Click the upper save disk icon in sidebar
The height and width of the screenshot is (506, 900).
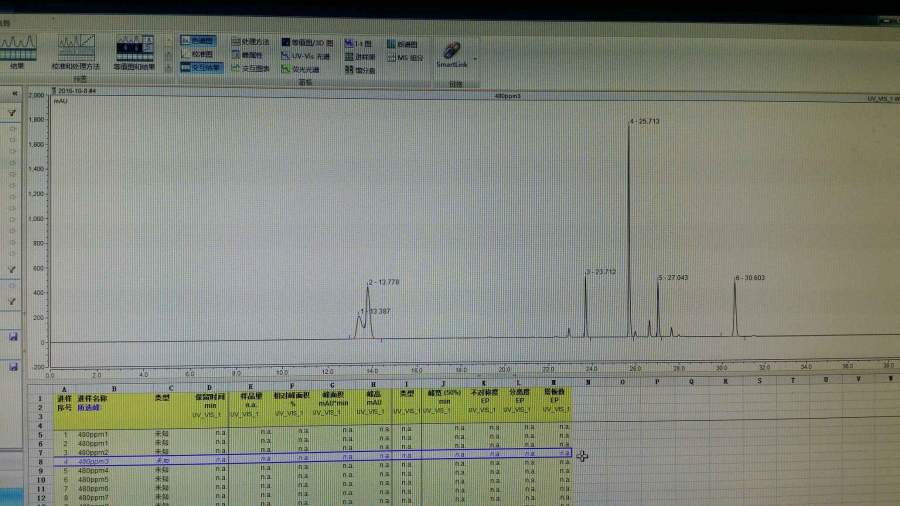pos(13,337)
